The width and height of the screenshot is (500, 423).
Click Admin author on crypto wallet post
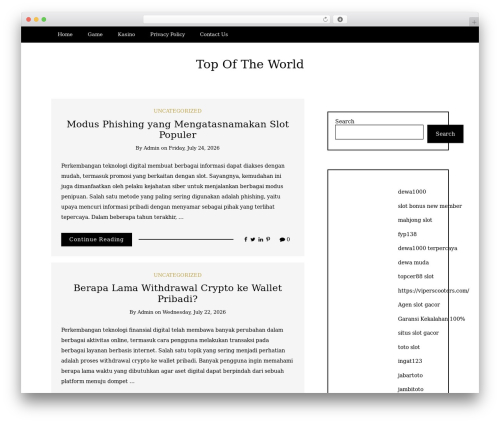pyautogui.click(x=145, y=312)
